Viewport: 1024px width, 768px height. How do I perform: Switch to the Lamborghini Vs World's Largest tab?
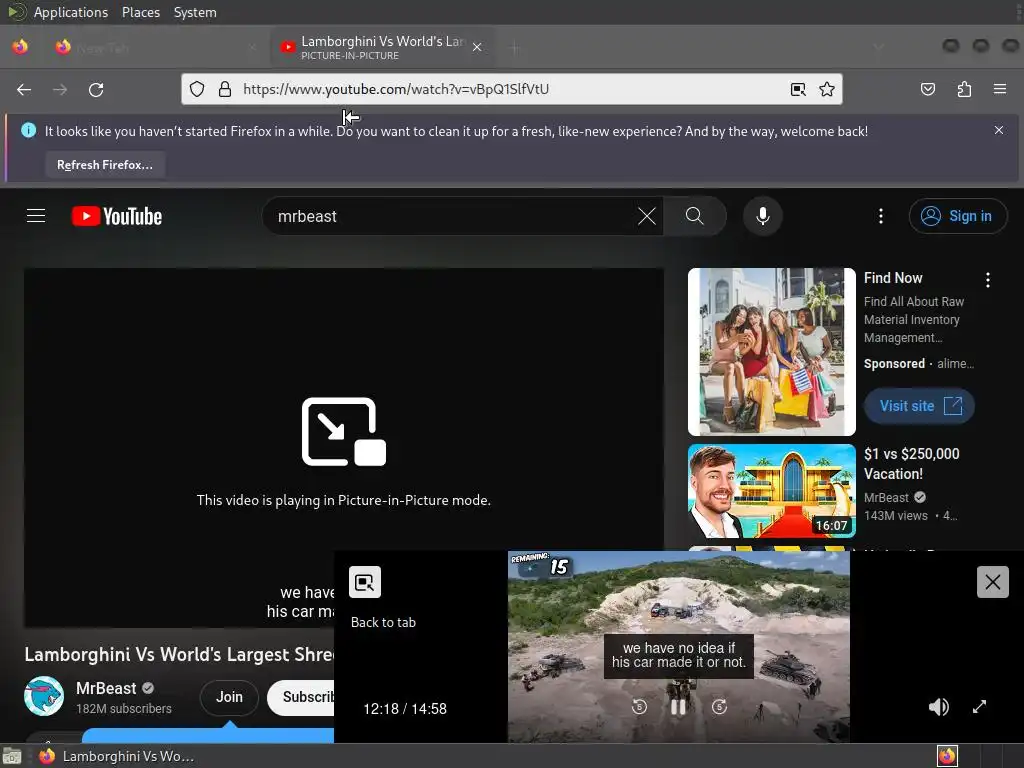382,47
